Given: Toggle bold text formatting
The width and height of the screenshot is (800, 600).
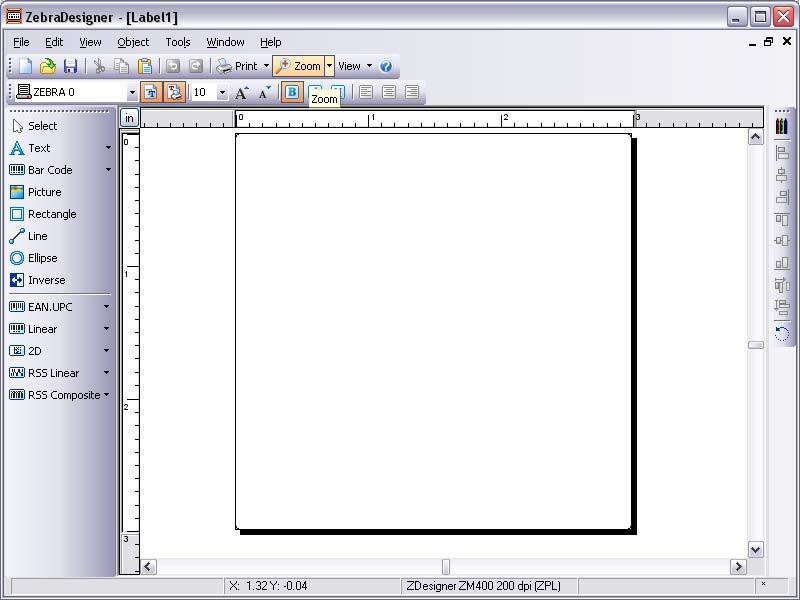Looking at the screenshot, I should (x=291, y=91).
